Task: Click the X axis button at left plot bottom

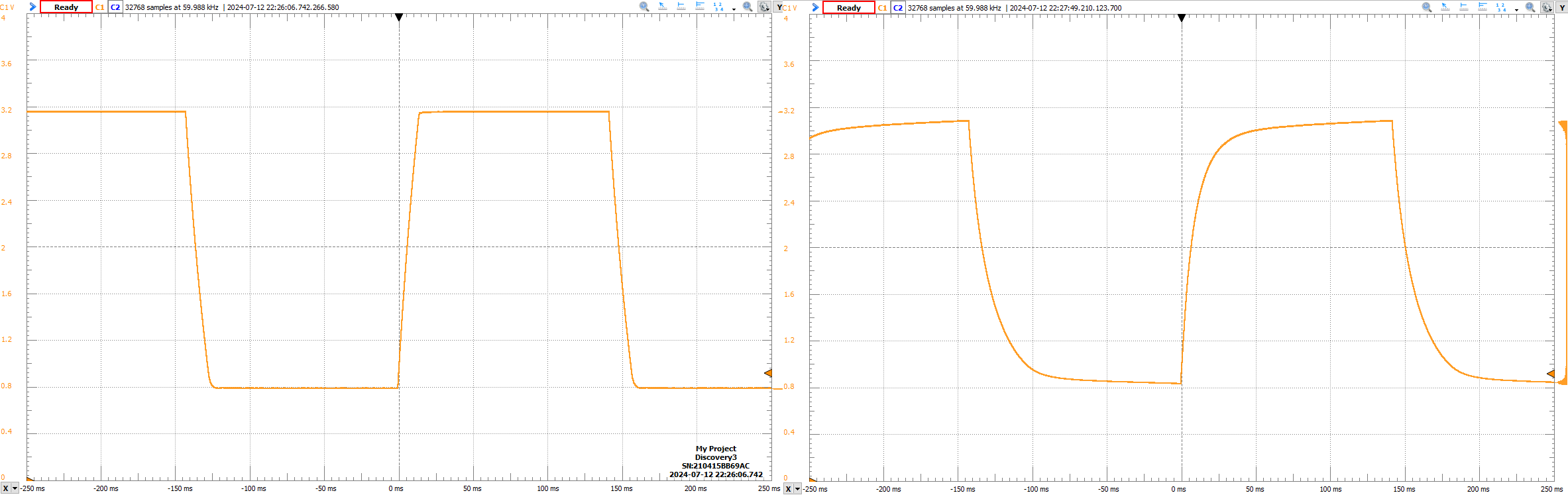Action: [x=5, y=488]
